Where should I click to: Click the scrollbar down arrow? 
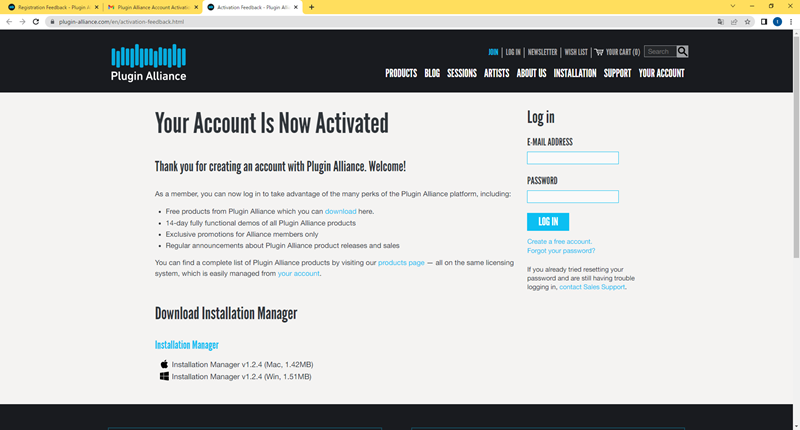click(x=796, y=426)
